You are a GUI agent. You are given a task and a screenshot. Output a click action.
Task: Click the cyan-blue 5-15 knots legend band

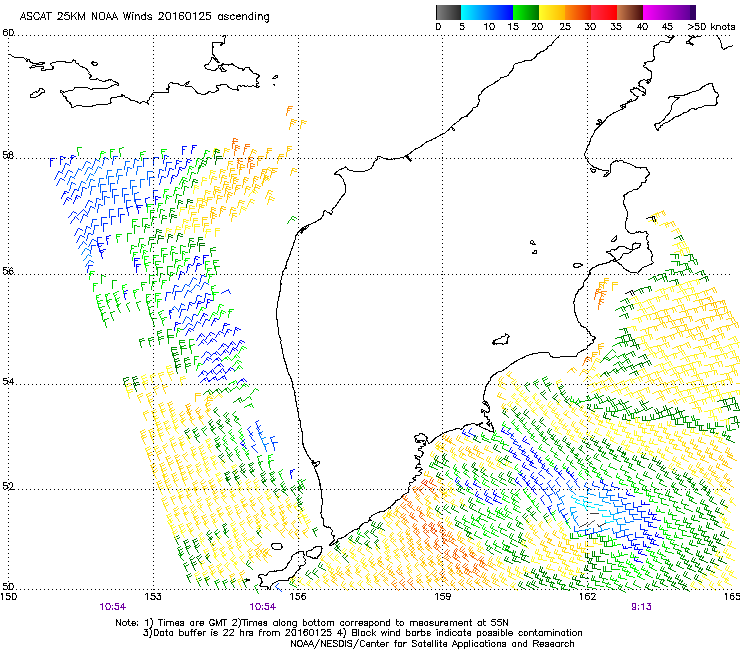(x=487, y=12)
